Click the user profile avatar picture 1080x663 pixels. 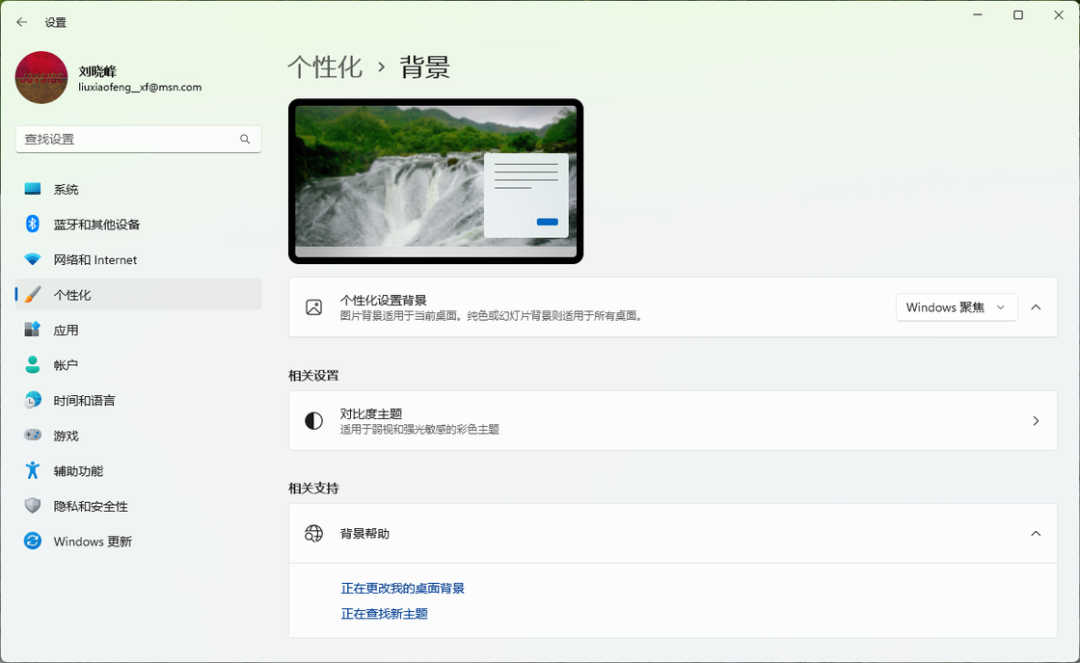coord(41,78)
